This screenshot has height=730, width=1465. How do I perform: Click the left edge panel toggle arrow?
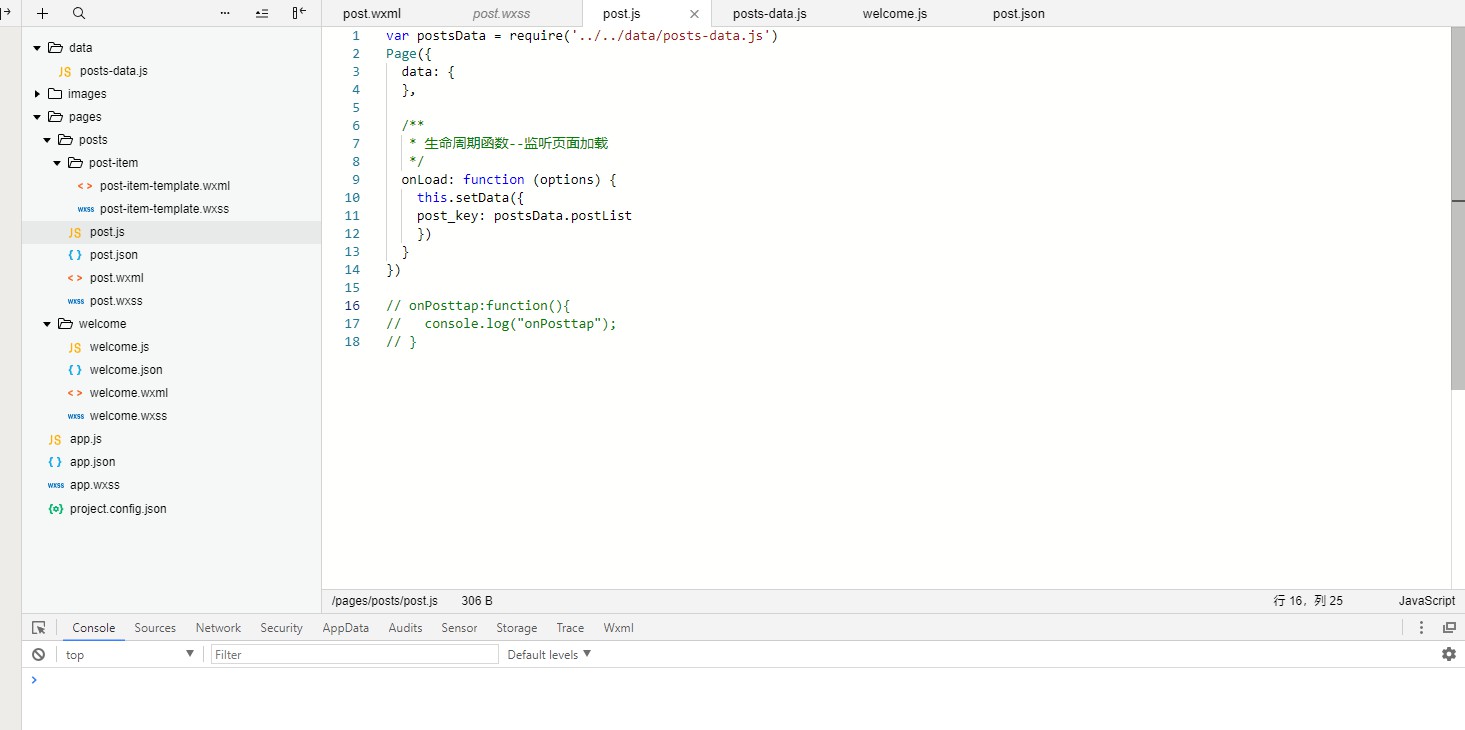click(5, 13)
